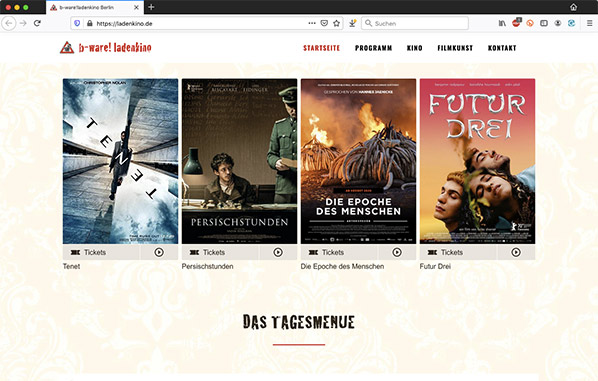Click the padlock site security icon

coord(90,23)
